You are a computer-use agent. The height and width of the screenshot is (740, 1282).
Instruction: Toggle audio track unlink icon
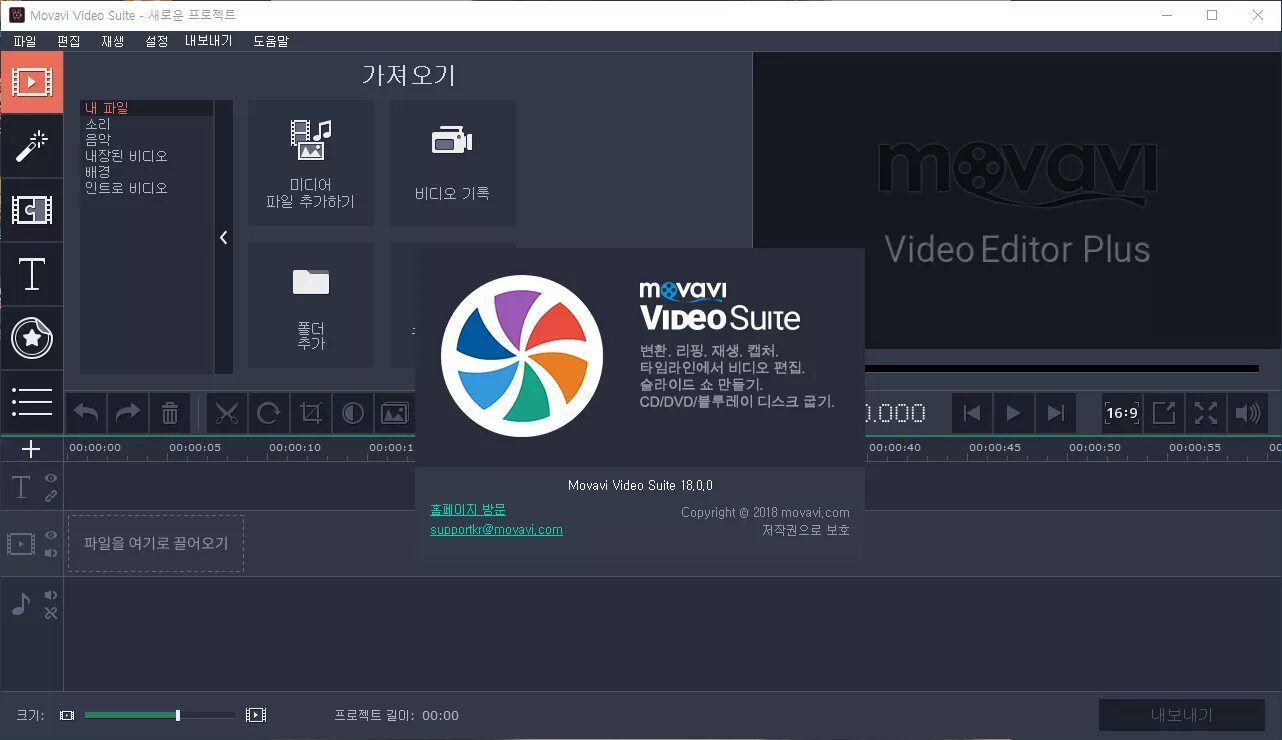point(51,613)
